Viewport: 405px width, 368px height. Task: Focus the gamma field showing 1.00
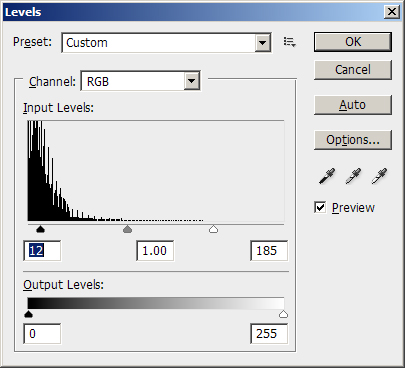(x=155, y=251)
